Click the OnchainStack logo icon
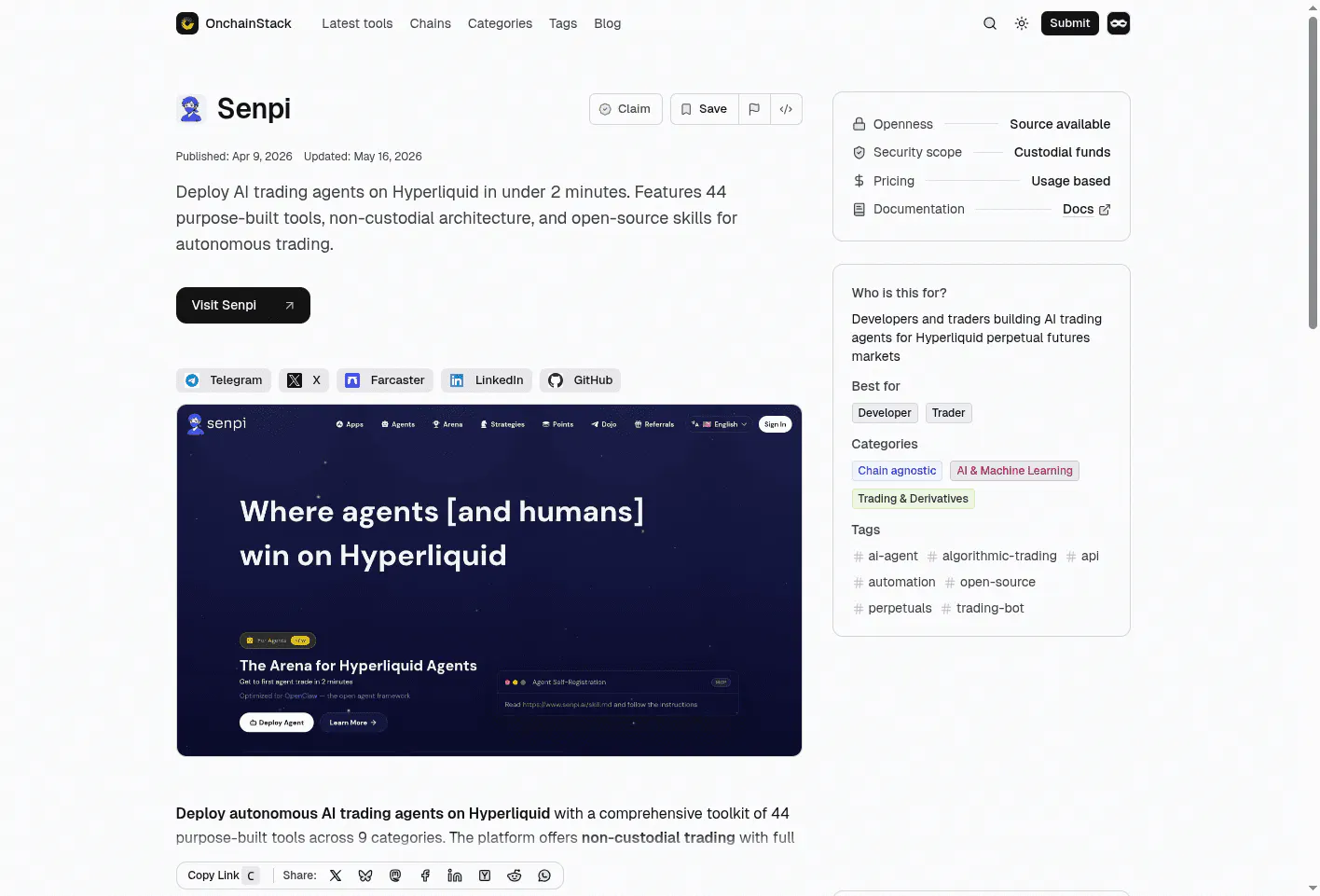 pyautogui.click(x=187, y=23)
